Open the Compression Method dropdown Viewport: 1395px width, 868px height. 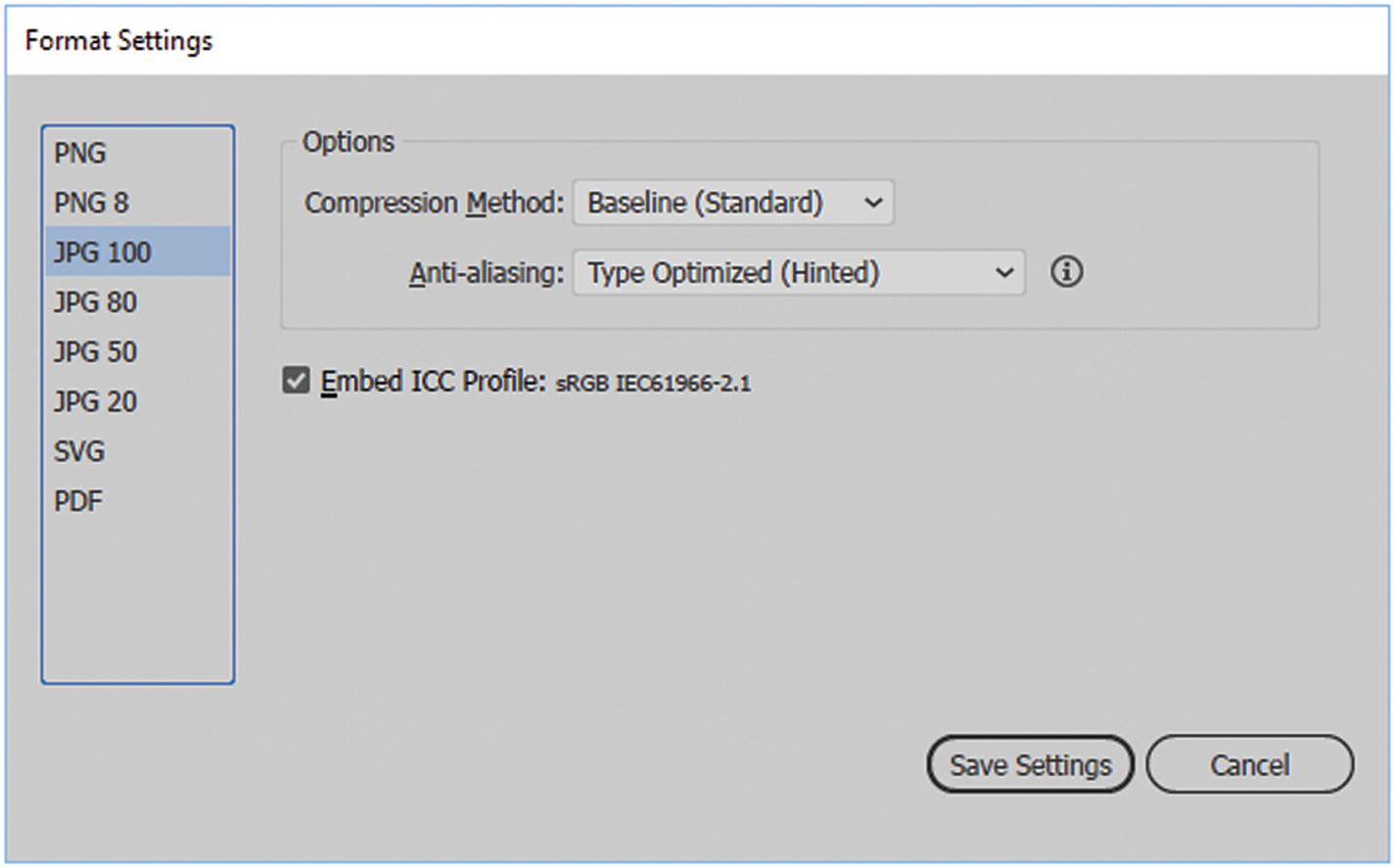tap(732, 203)
